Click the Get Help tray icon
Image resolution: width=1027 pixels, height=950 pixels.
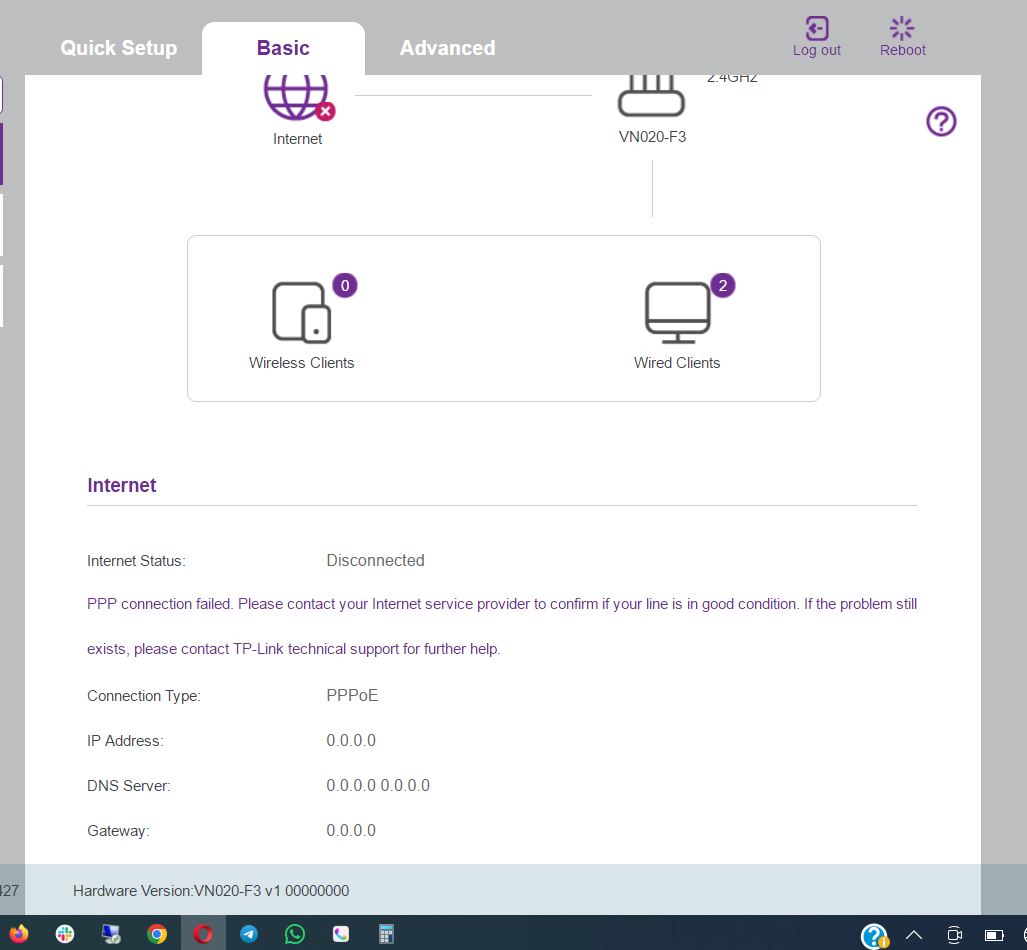pyautogui.click(x=874, y=936)
